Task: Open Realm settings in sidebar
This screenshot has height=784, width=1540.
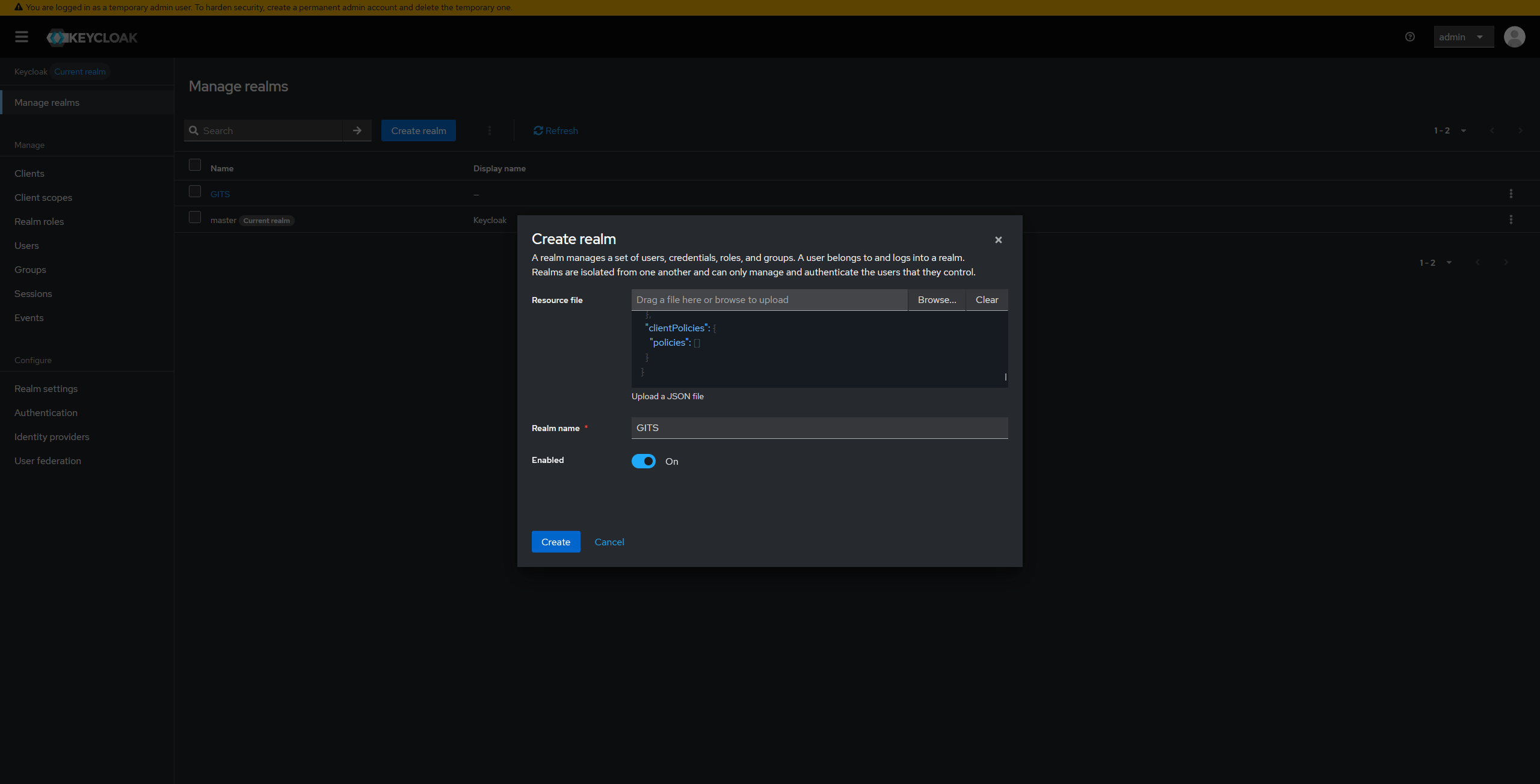Action: pyautogui.click(x=87, y=388)
